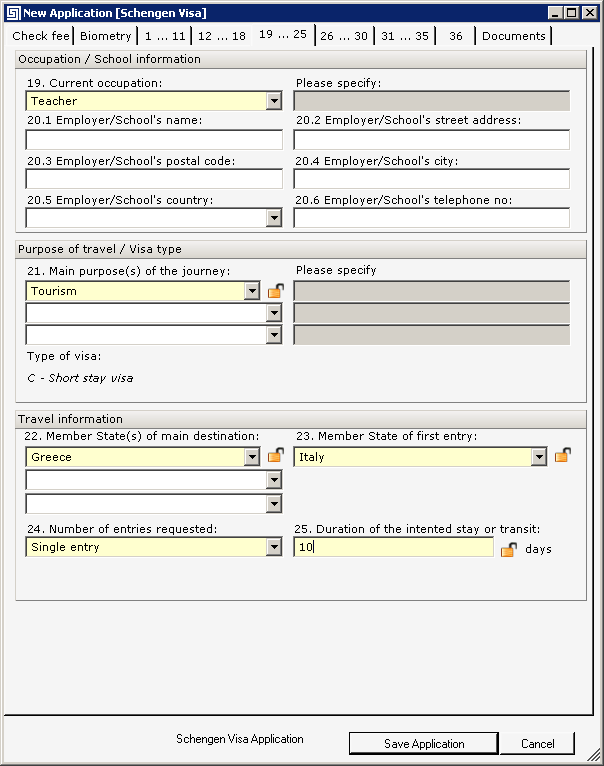The width and height of the screenshot is (604, 766).
Task: Click Employer/School's city input field
Action: tap(431, 179)
